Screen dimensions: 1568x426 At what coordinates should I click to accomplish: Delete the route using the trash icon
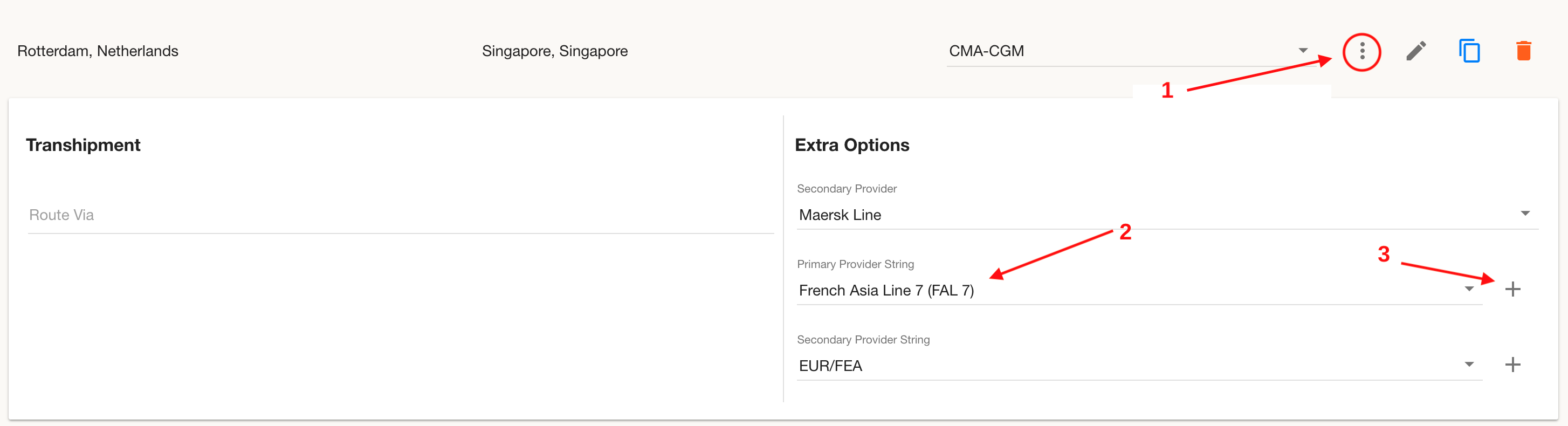click(x=1523, y=51)
